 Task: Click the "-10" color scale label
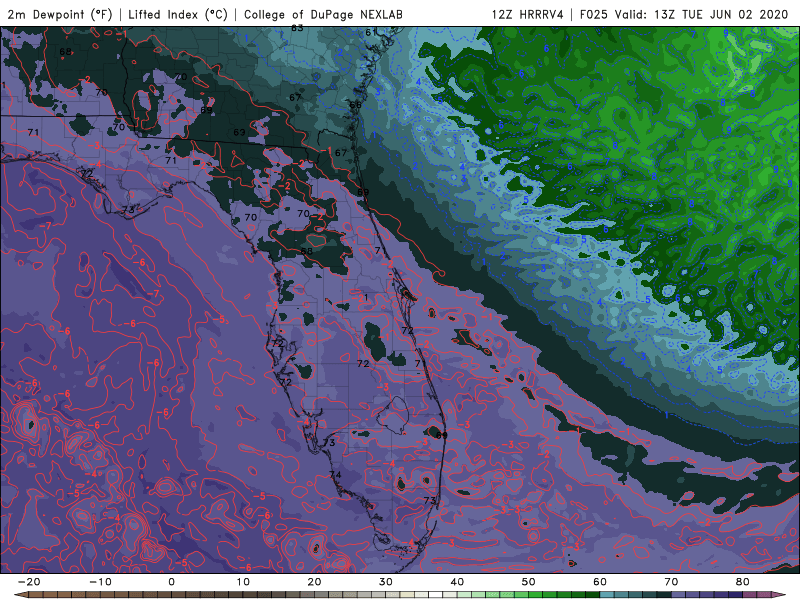100,582
